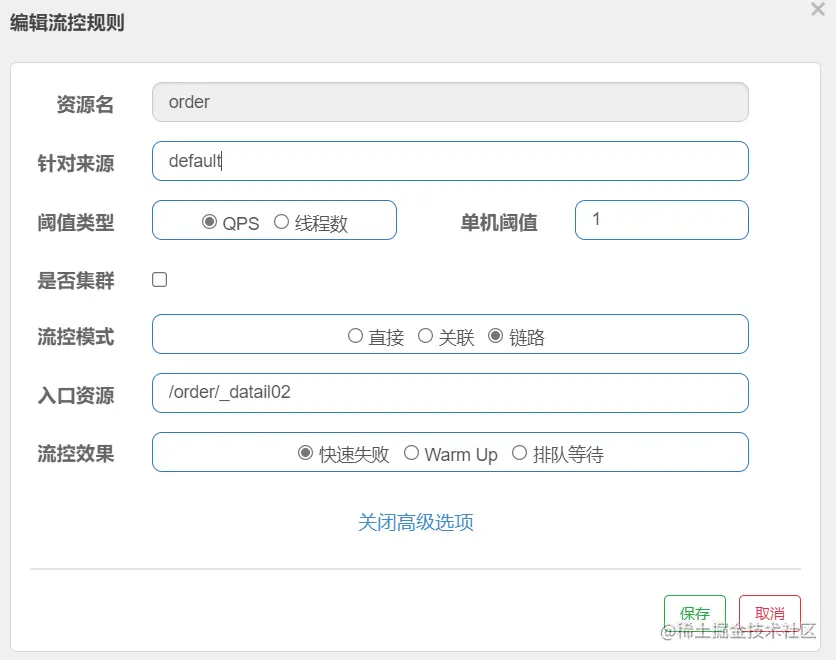
Task: Click the 针对来源 label
Action: pyautogui.click(x=76, y=163)
